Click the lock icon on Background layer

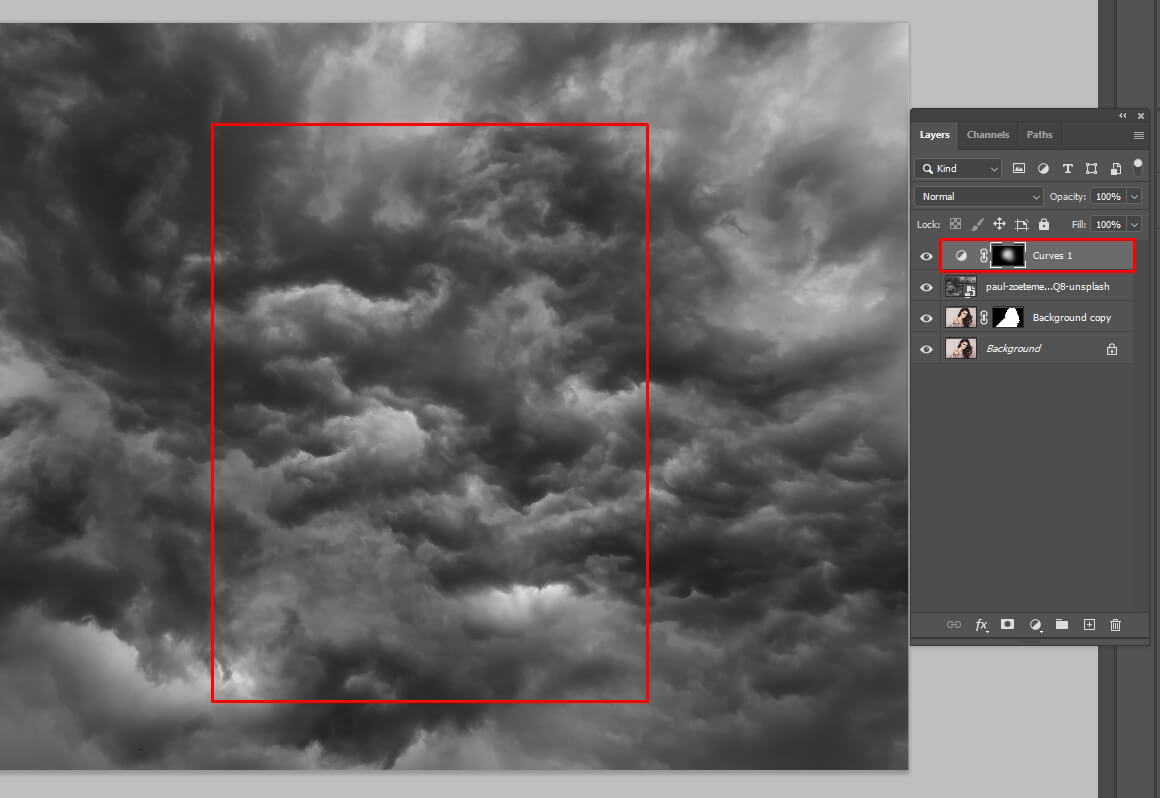coord(1112,349)
